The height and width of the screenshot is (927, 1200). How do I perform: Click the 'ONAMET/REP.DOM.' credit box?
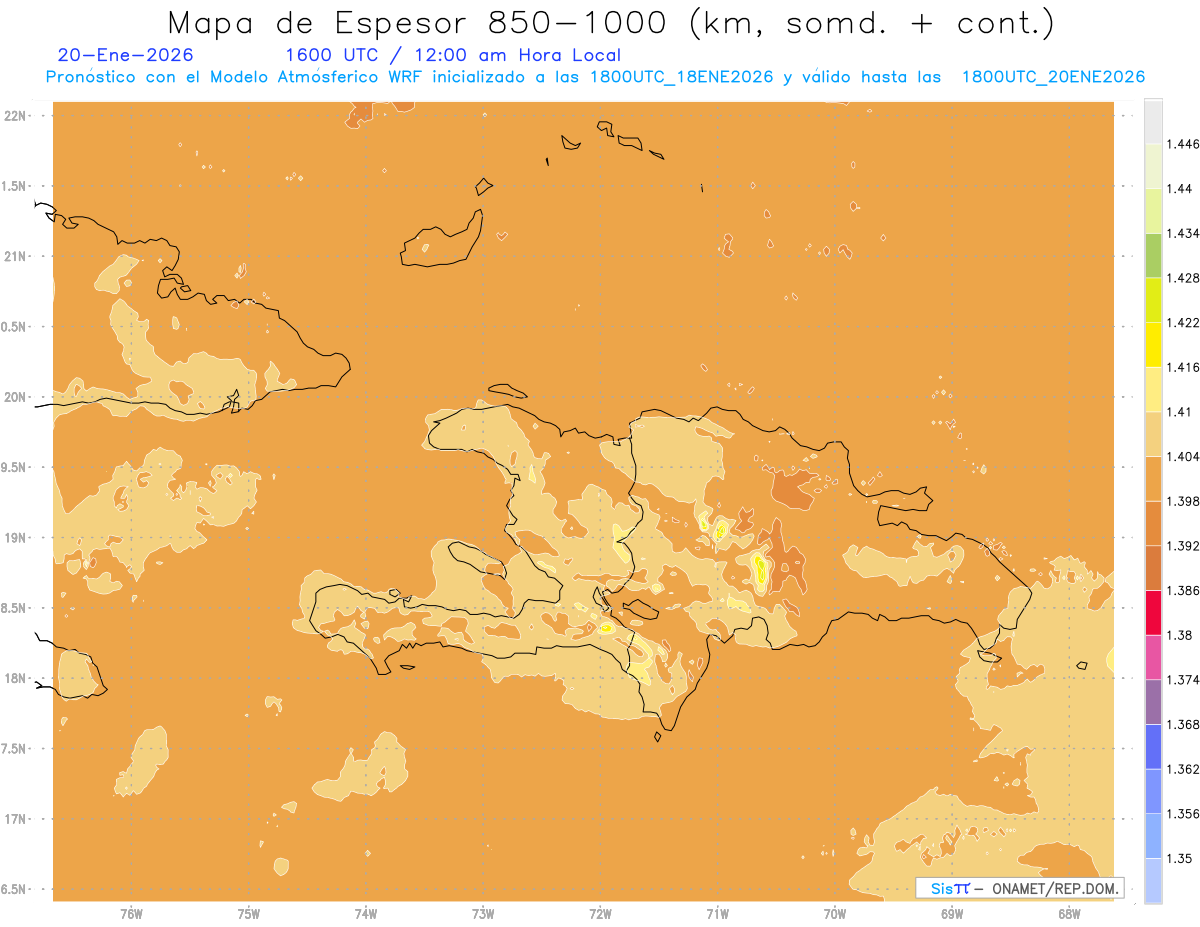(x=1020, y=888)
